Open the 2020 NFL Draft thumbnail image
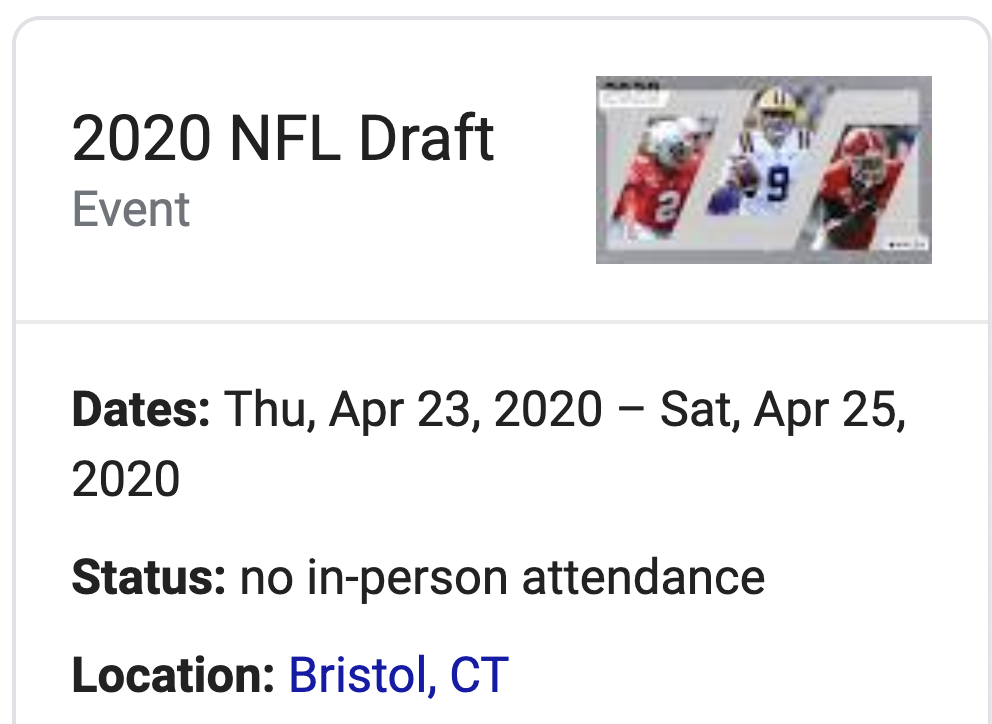Viewport: 992px width, 724px height. (764, 170)
